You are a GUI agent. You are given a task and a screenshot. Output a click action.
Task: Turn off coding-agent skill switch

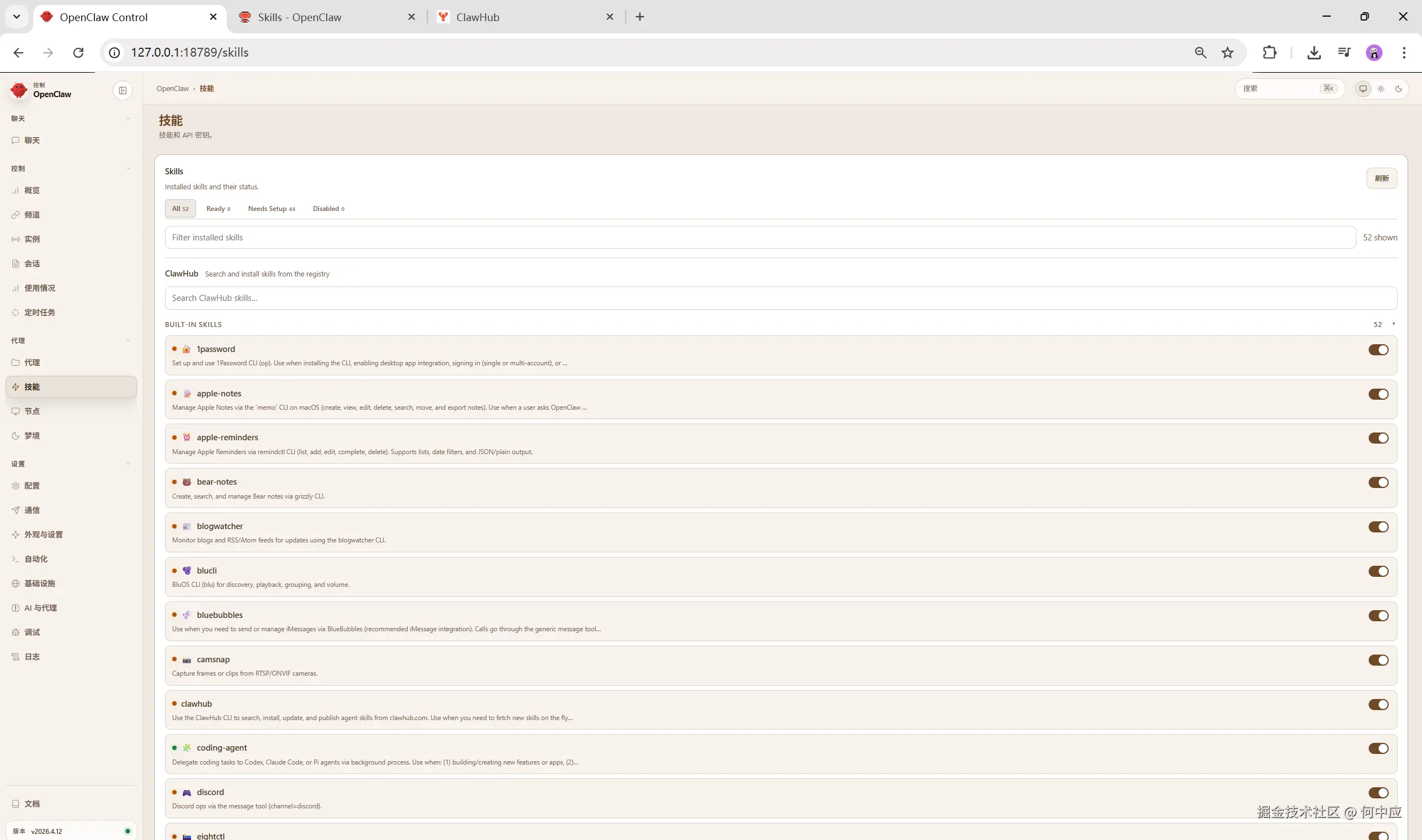(1378, 748)
